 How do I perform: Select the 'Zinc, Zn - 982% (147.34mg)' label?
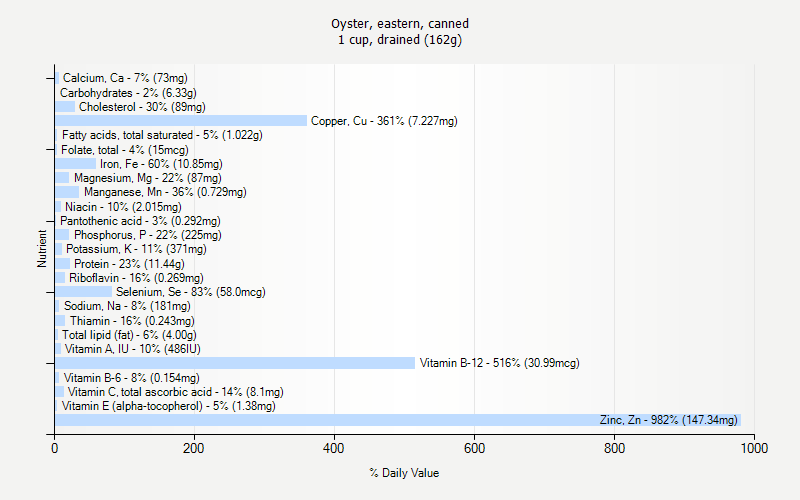point(669,420)
